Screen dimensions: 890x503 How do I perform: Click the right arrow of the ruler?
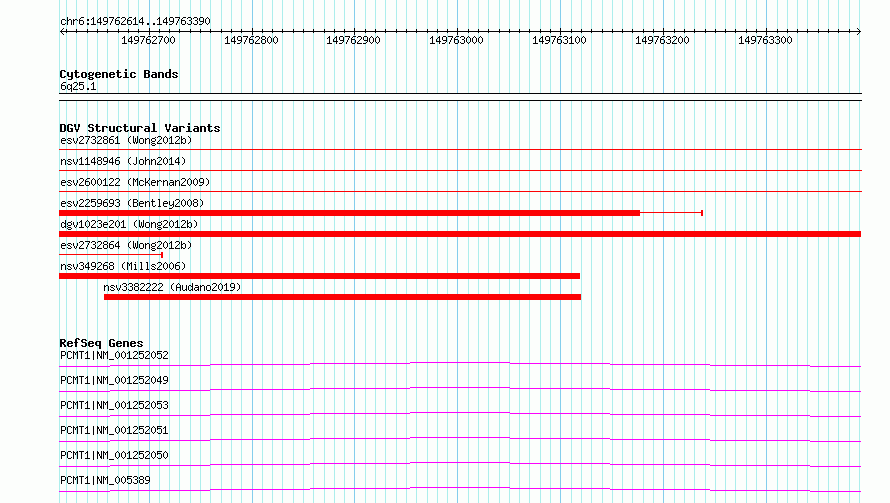pyautogui.click(x=859, y=31)
